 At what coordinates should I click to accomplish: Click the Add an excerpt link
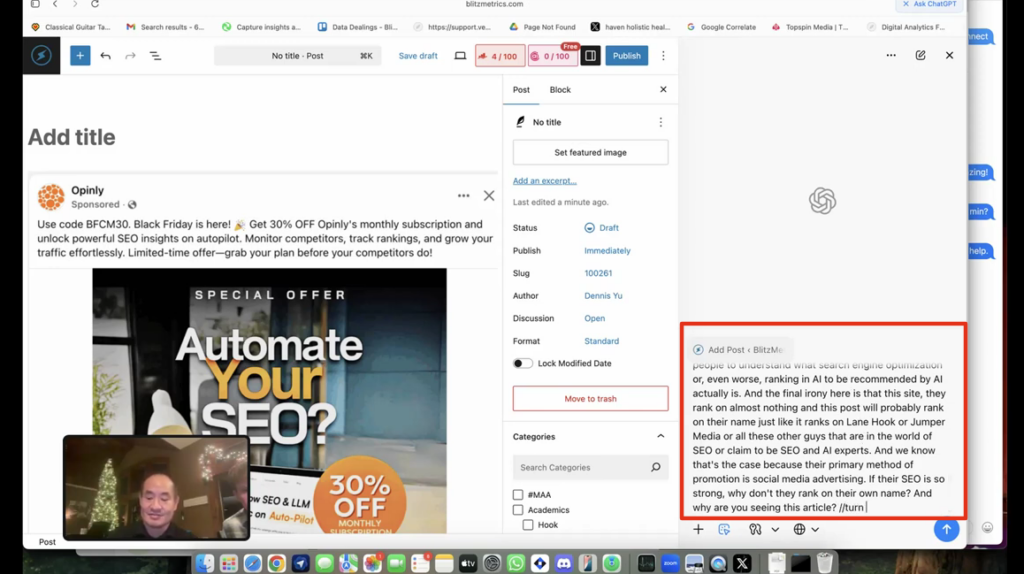[544, 181]
